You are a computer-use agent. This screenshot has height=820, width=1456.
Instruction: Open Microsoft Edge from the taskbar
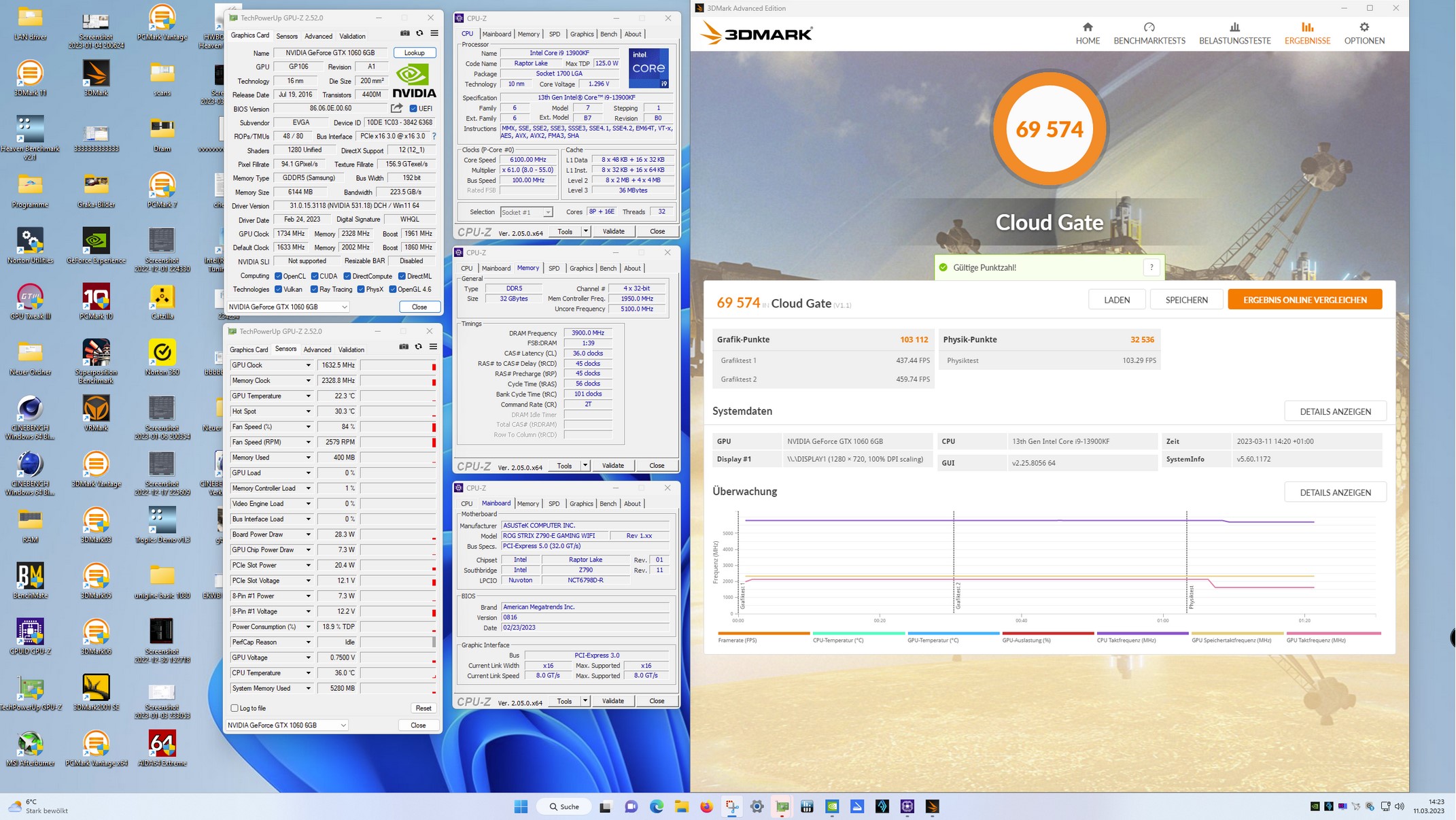point(657,806)
